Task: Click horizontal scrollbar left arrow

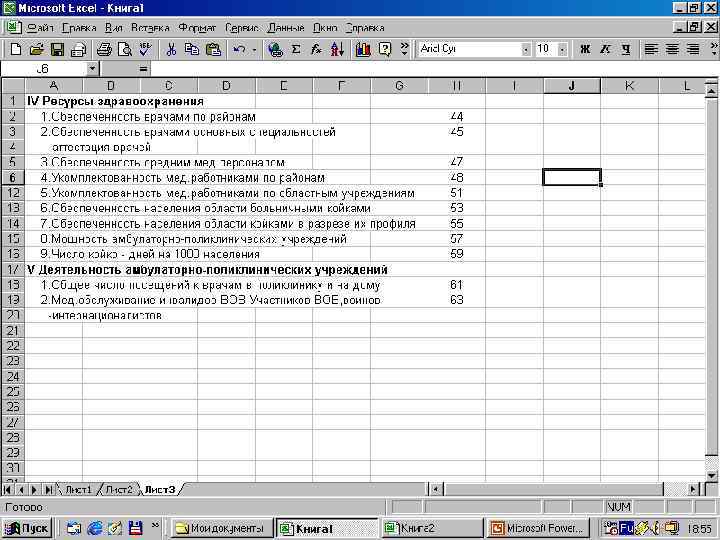Action: pos(435,489)
